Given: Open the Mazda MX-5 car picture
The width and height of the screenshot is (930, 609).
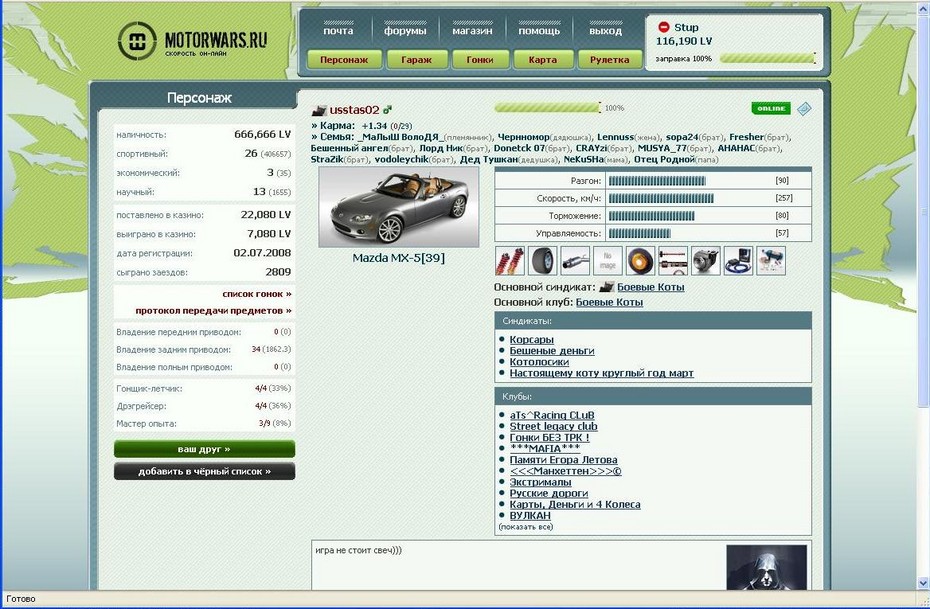Looking at the screenshot, I should (x=399, y=207).
